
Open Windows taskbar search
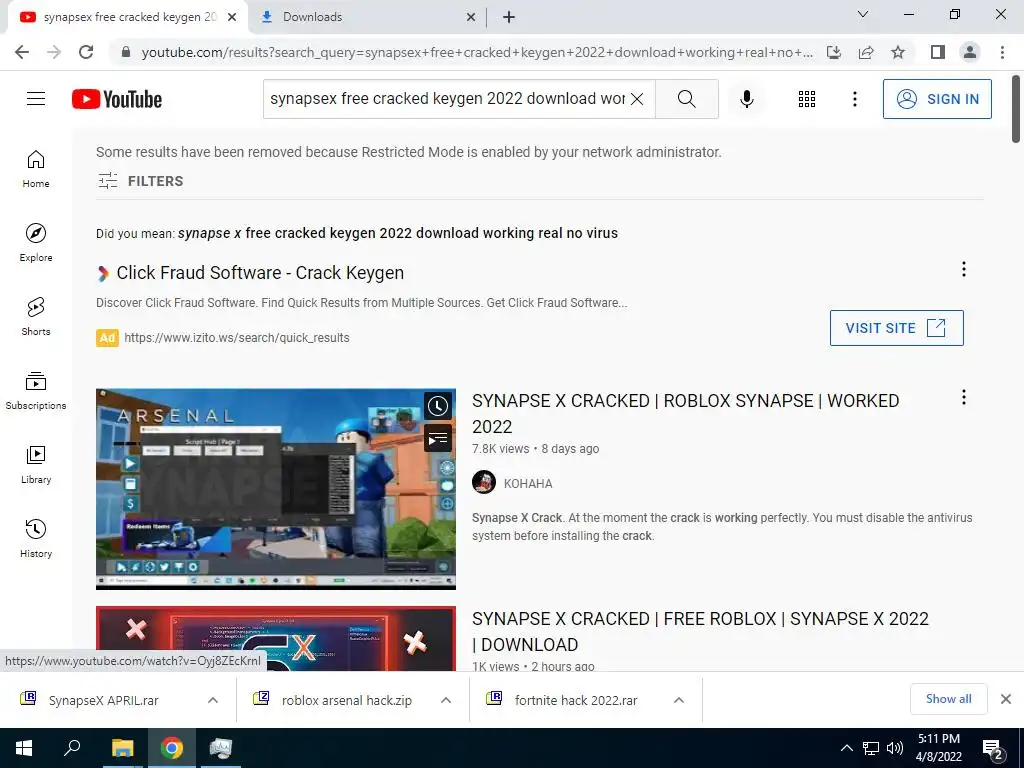click(72, 748)
